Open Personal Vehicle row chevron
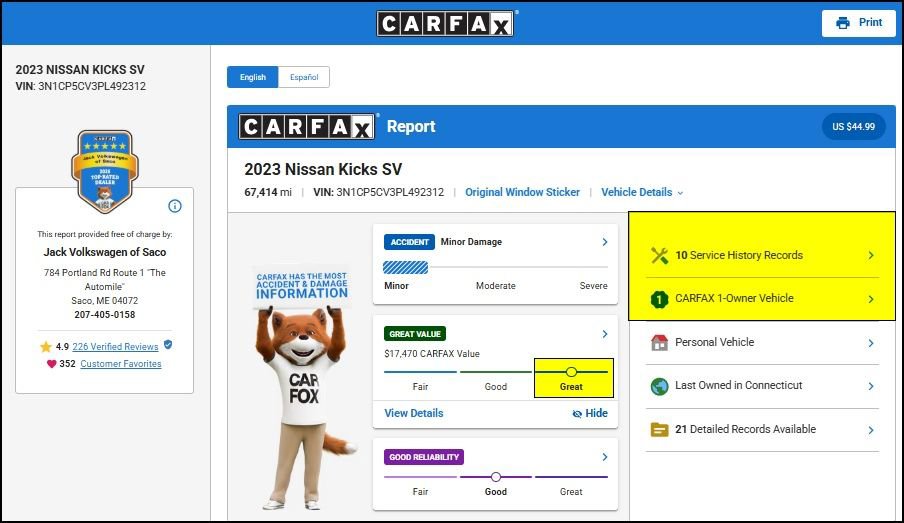The image size is (904, 523). click(x=871, y=343)
